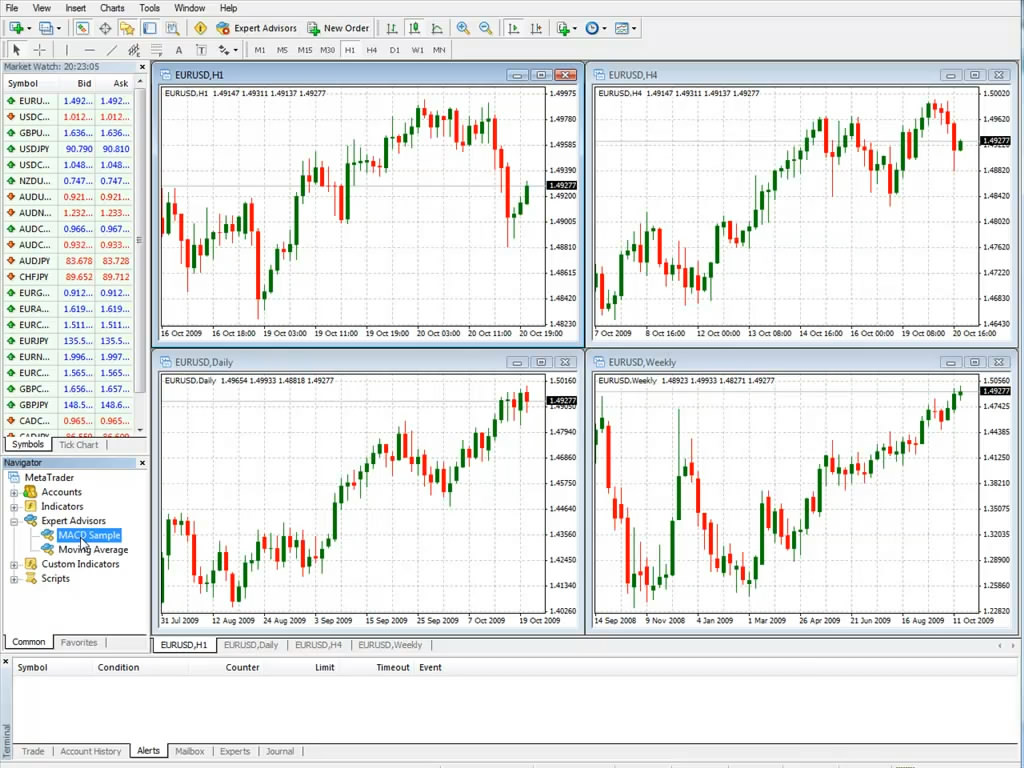1024x768 pixels.
Task: Switch chart to Bar Chart mode
Action: pos(392,28)
